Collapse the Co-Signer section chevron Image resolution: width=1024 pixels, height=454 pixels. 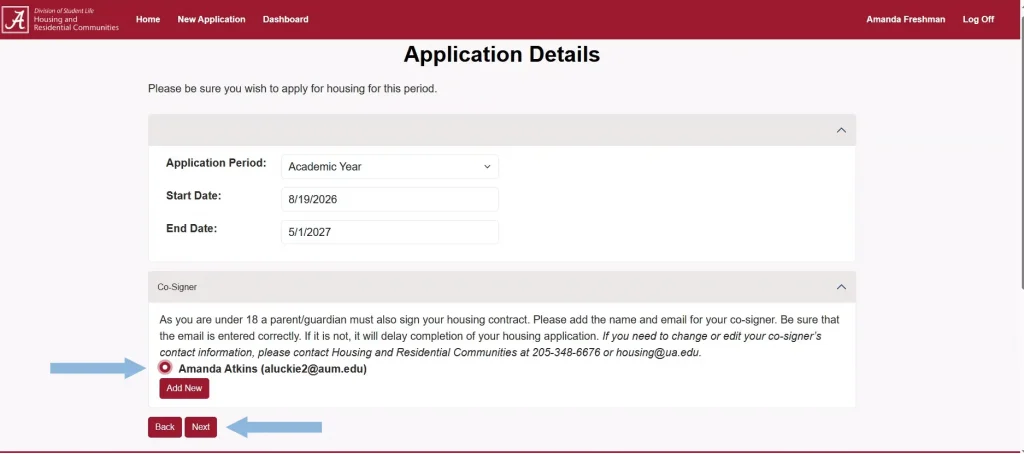[x=841, y=287]
